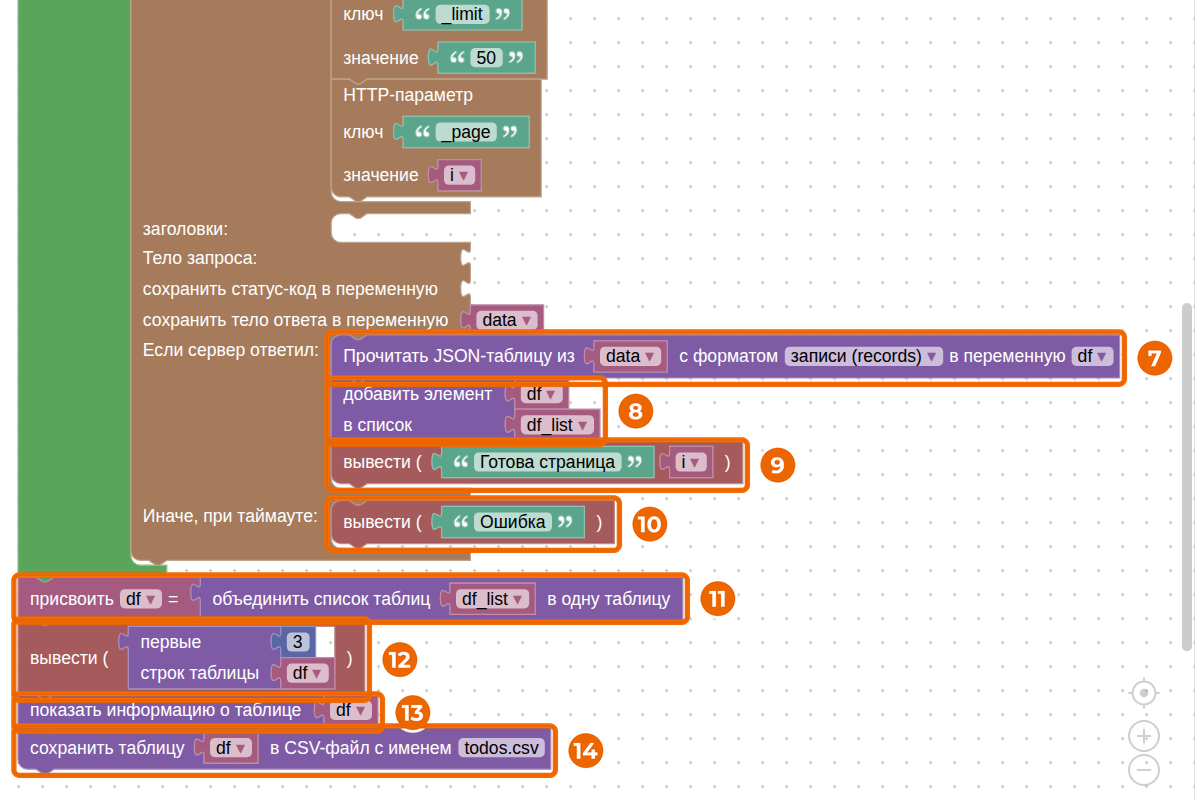Screen dimensions: 1195x800
Task: Edit the 'Ошибка' string field
Action: pyautogui.click(x=512, y=522)
